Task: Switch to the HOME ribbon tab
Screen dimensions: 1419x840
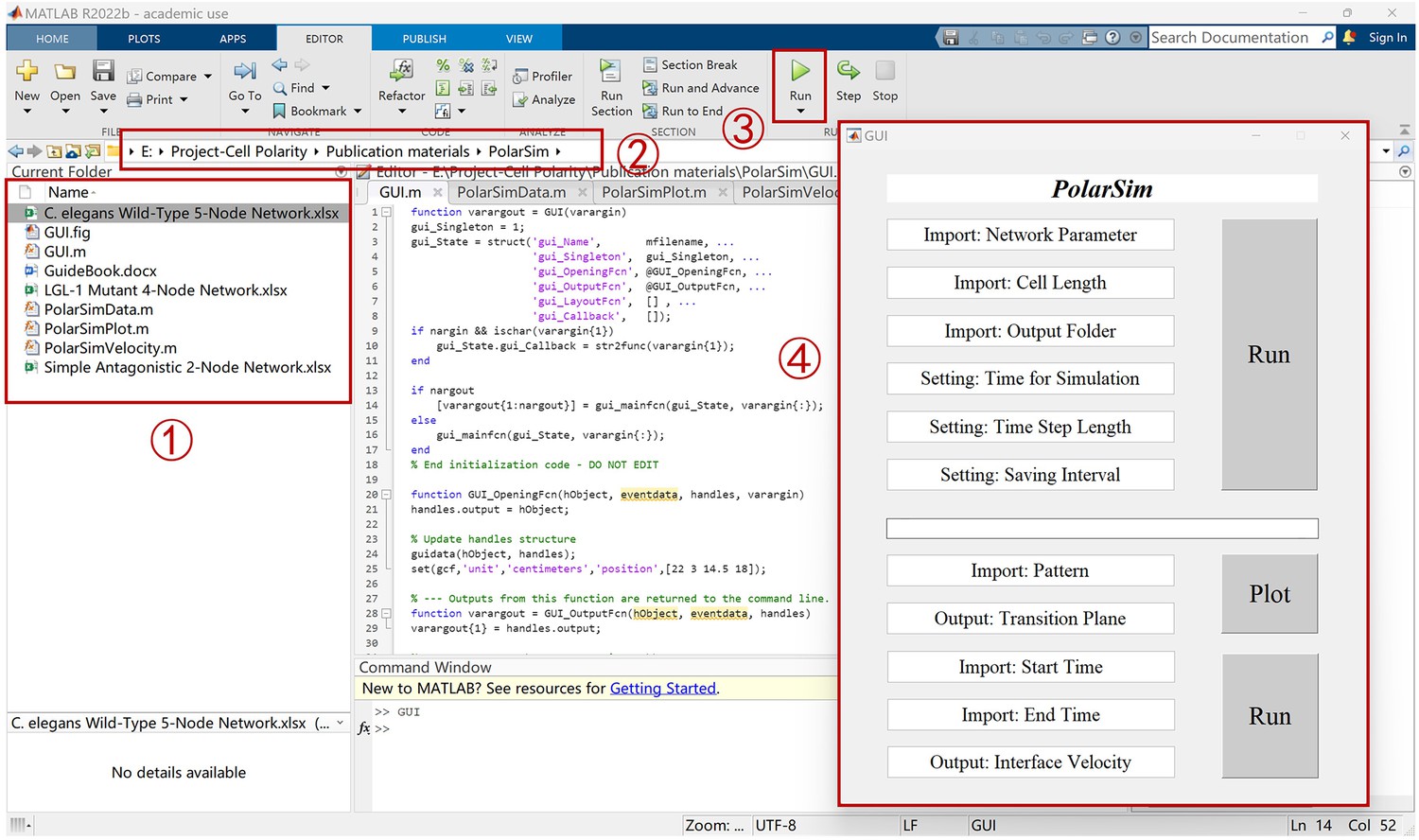Action: click(x=52, y=39)
